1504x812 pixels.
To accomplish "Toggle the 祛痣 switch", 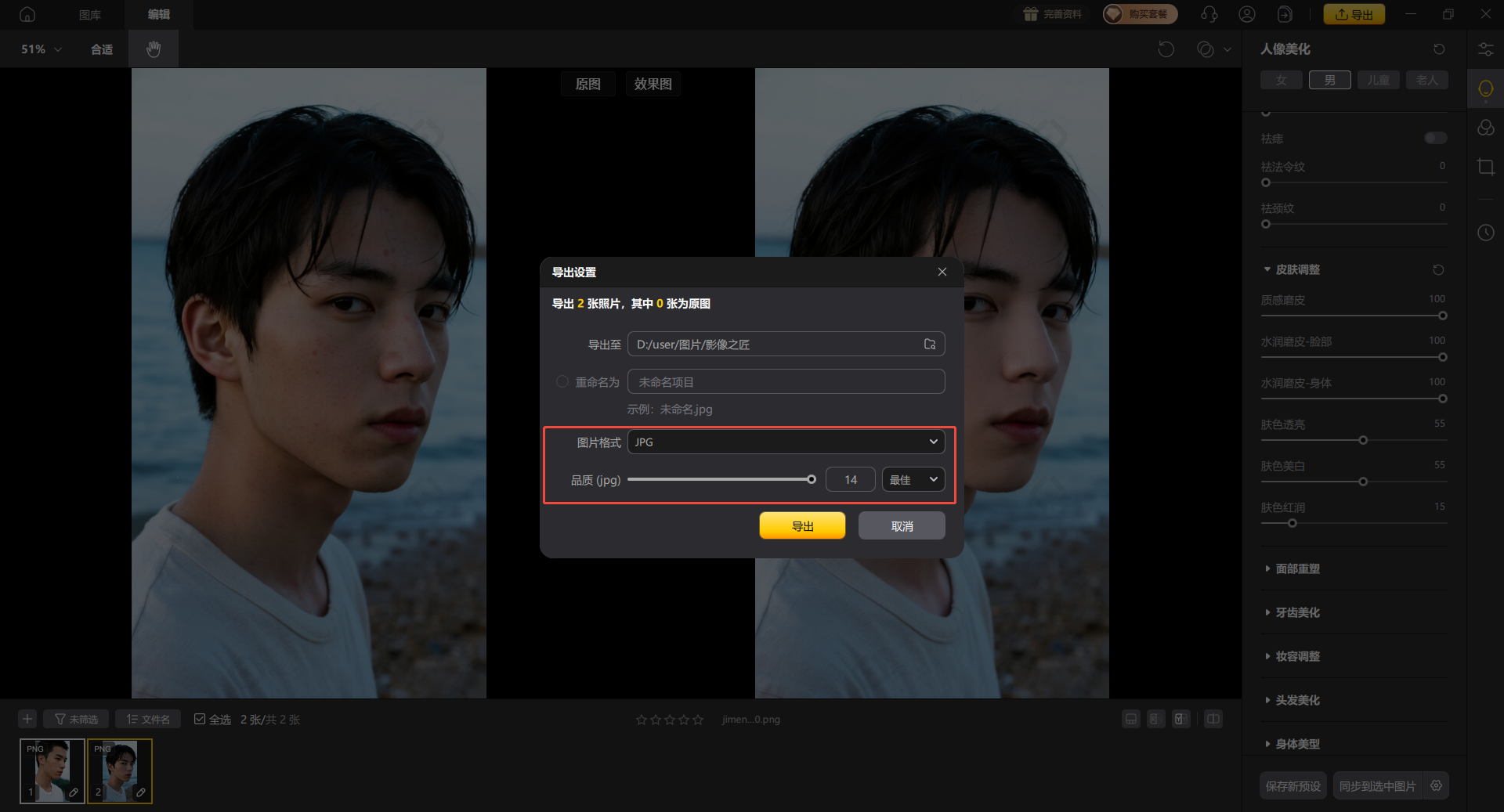I will [x=1435, y=139].
